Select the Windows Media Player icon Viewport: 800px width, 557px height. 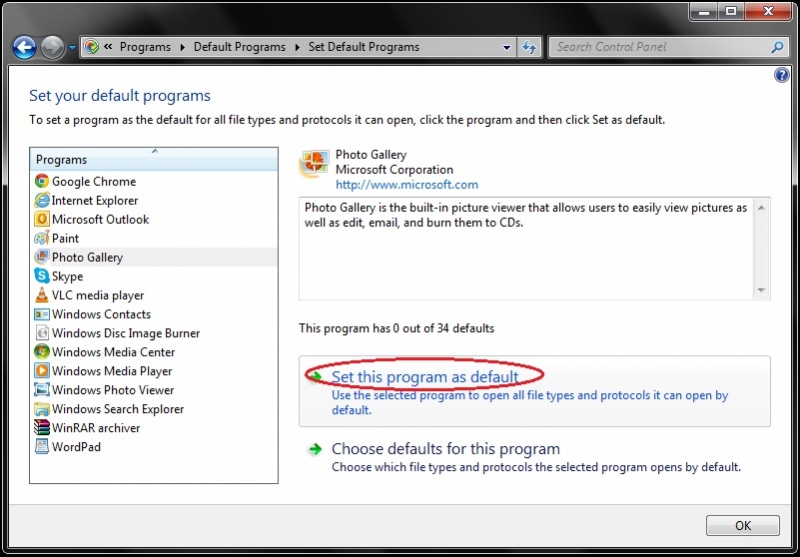point(42,371)
